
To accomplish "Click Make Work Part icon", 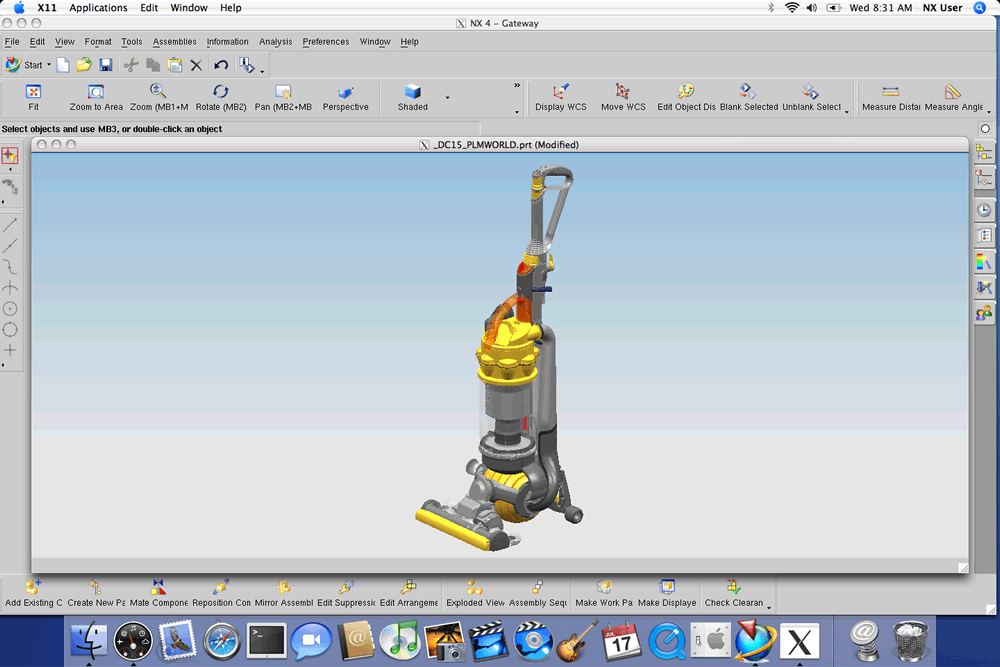I will click(x=603, y=587).
